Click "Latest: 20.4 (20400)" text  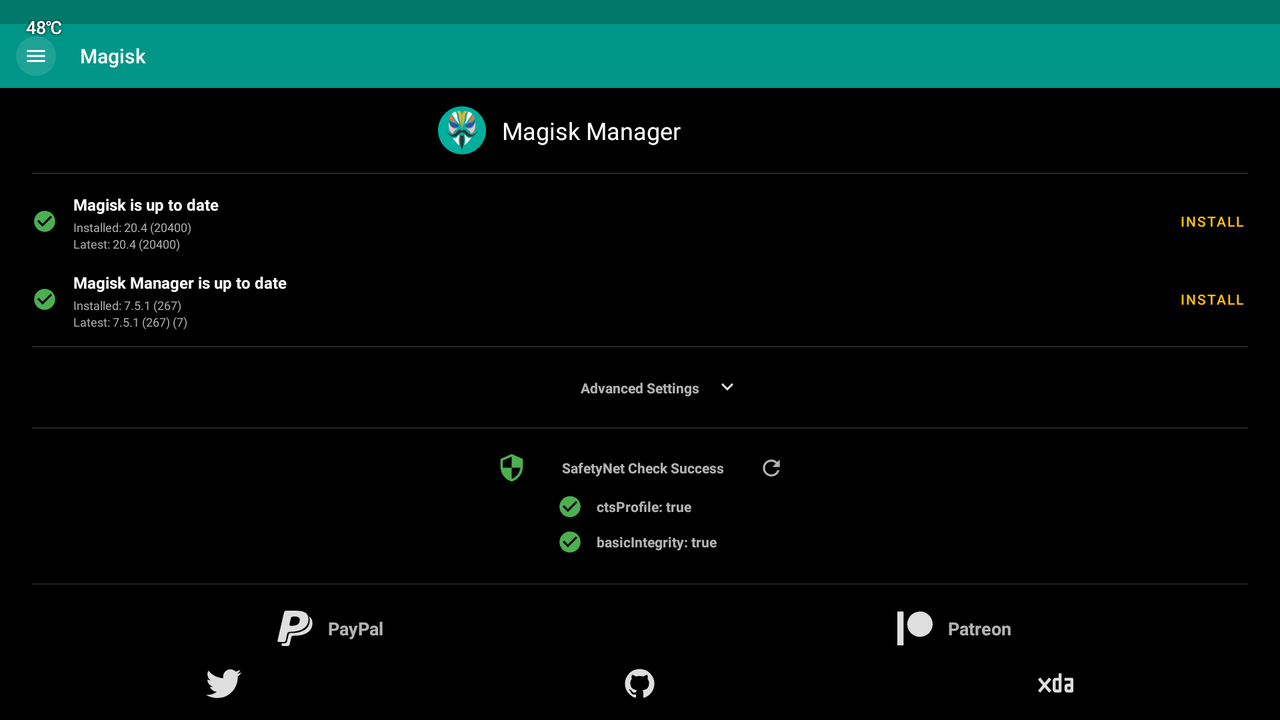click(x=126, y=245)
